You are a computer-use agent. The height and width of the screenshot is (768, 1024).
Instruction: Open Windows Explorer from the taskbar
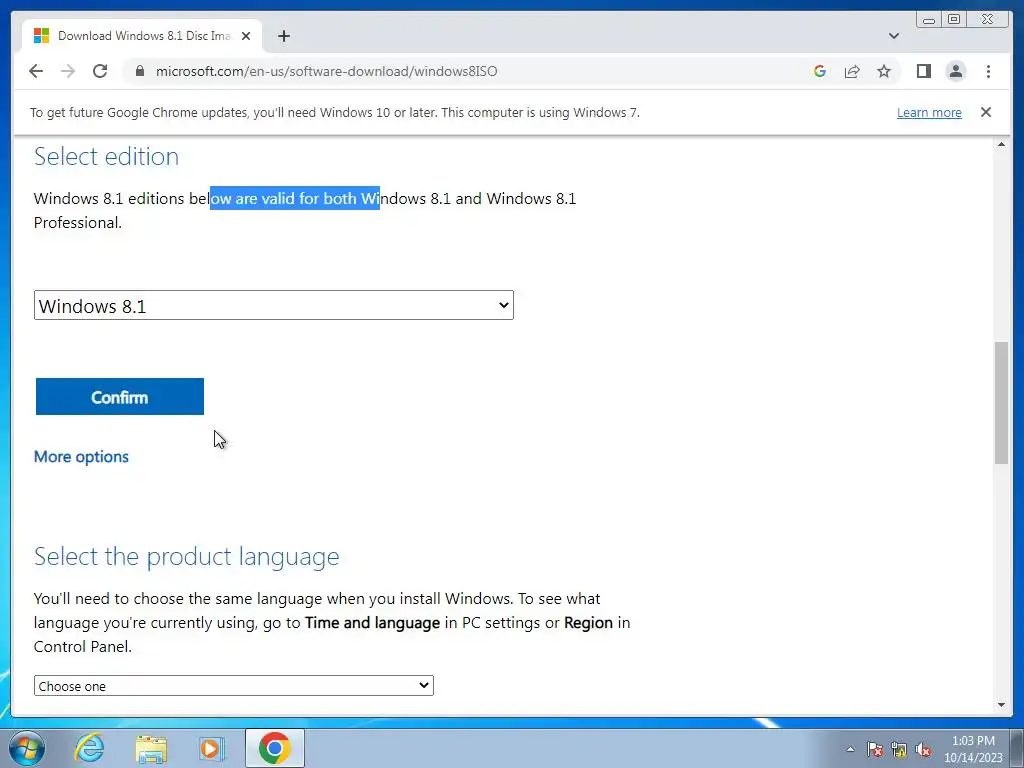pyautogui.click(x=151, y=748)
